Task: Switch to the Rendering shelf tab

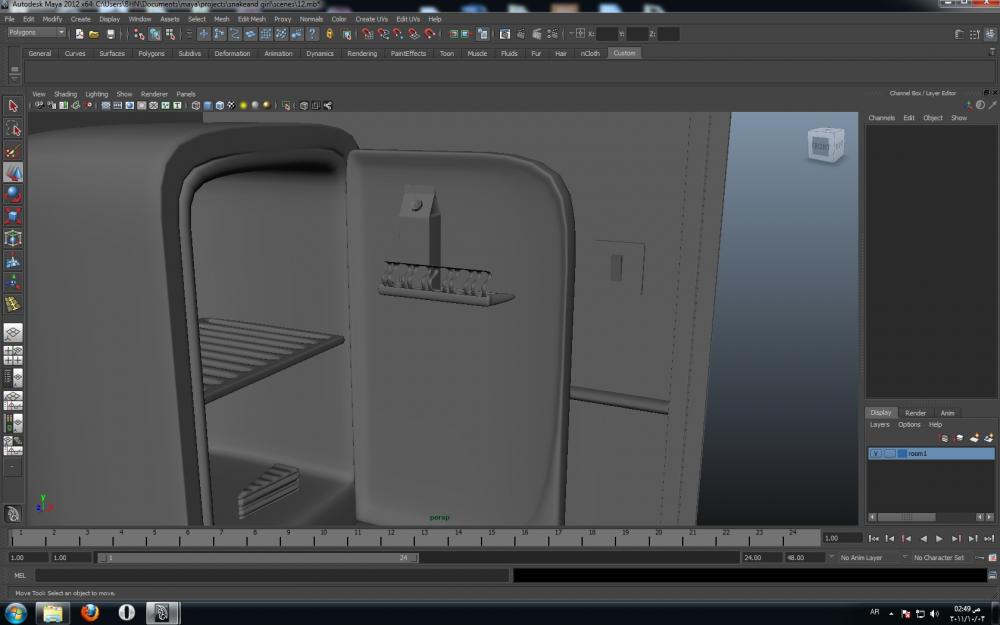Action: 362,53
